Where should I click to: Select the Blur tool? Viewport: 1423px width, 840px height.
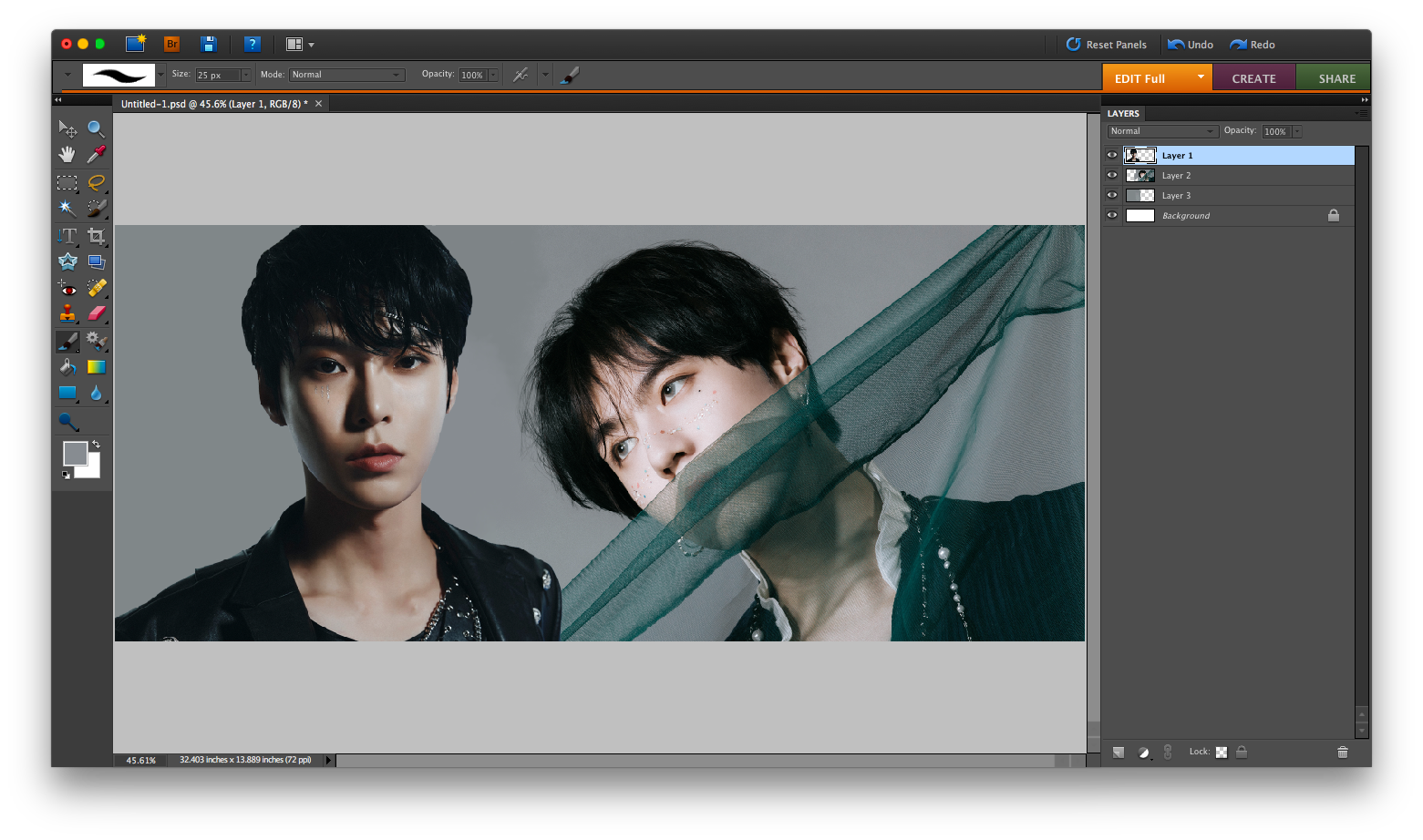coord(96,394)
